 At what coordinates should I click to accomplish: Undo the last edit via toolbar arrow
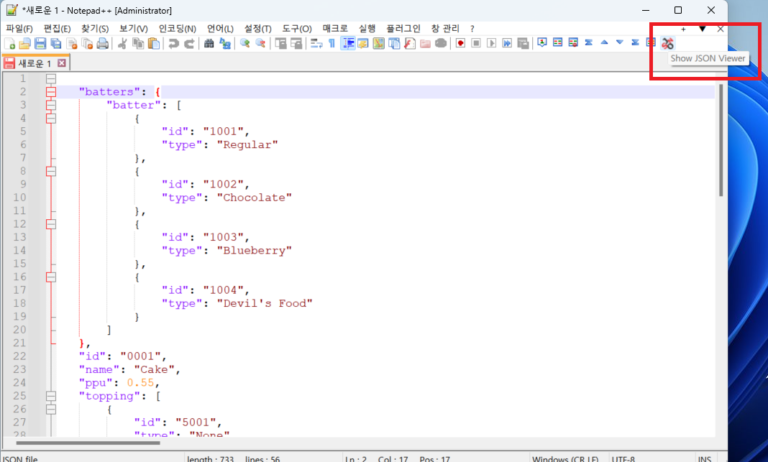click(173, 44)
